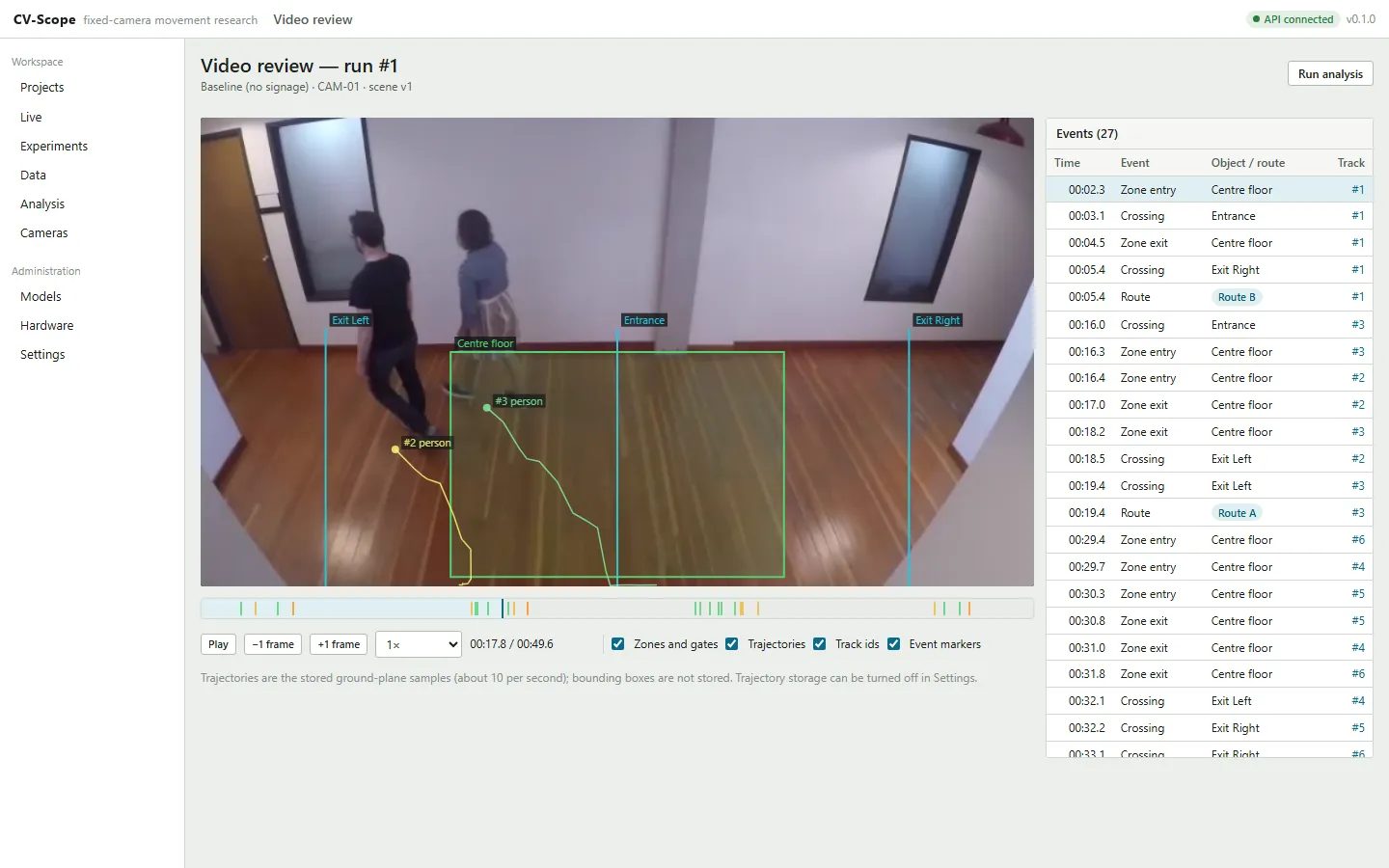Click the Exit Left gate label on video
Screen dimensions: 1389x868
point(350,320)
